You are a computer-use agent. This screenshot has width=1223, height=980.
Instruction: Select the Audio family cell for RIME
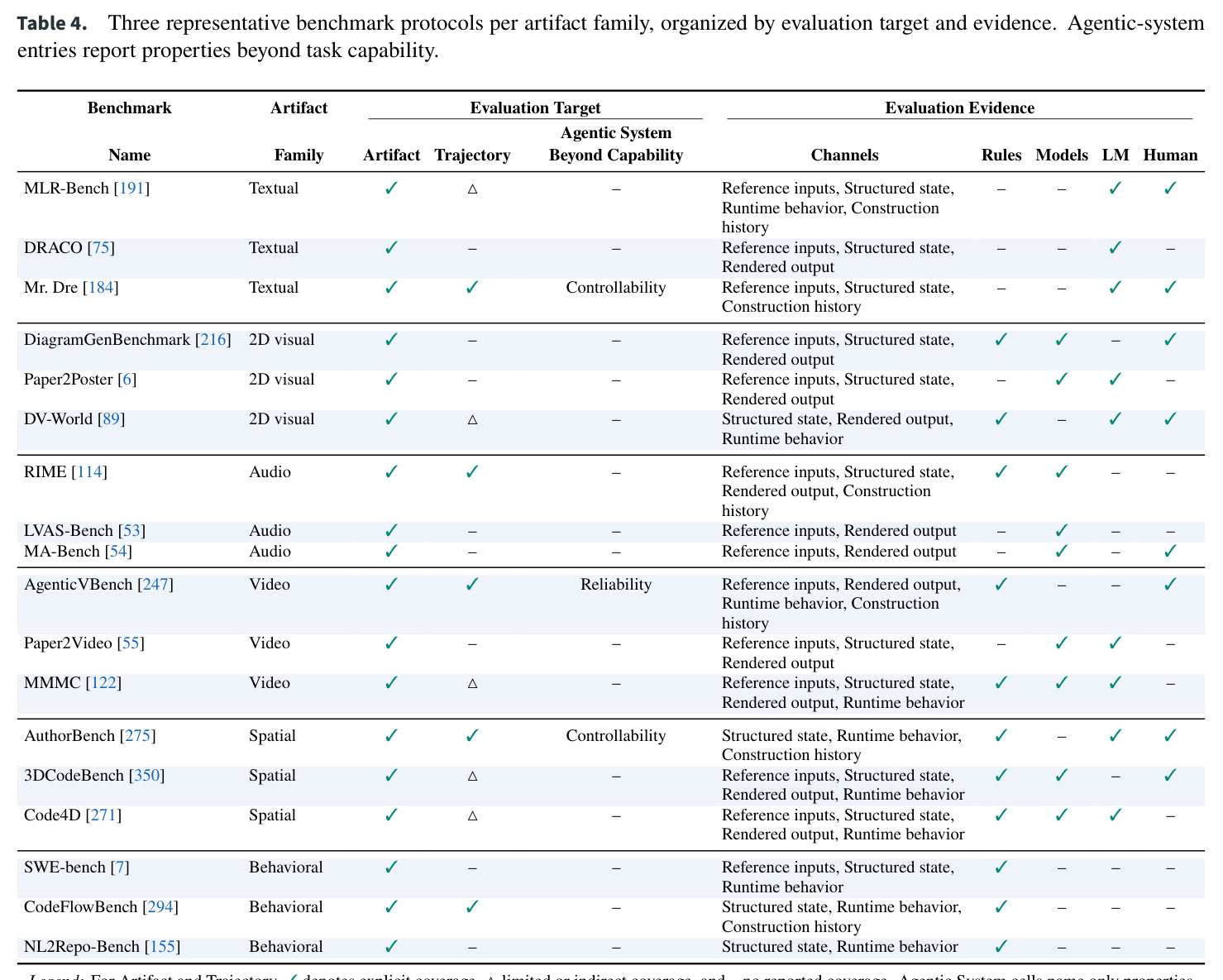[x=270, y=472]
